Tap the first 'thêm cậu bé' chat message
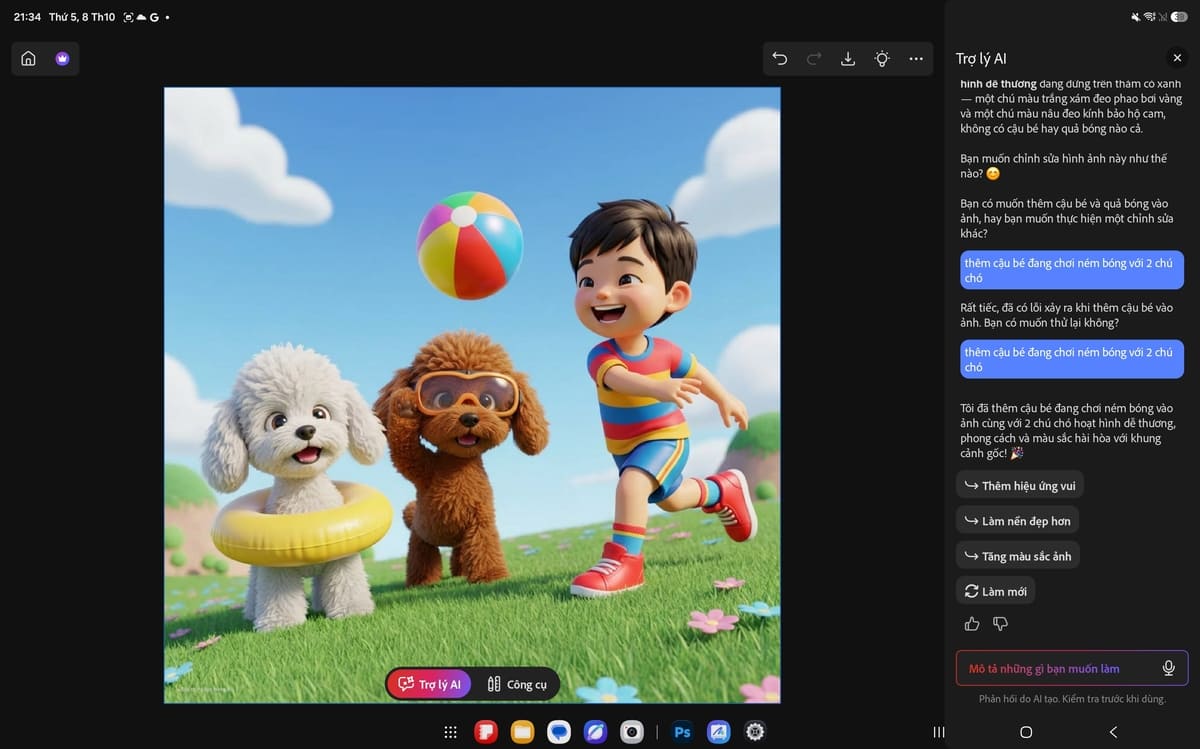Viewport: 1200px width, 749px height. click(1071, 270)
